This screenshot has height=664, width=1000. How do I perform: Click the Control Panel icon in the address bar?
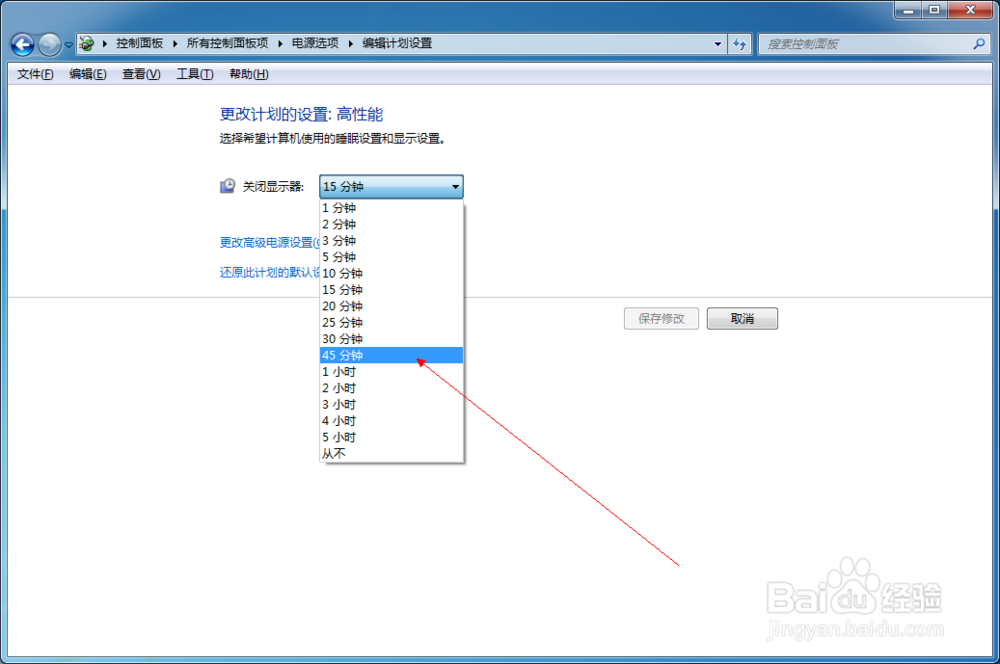87,43
